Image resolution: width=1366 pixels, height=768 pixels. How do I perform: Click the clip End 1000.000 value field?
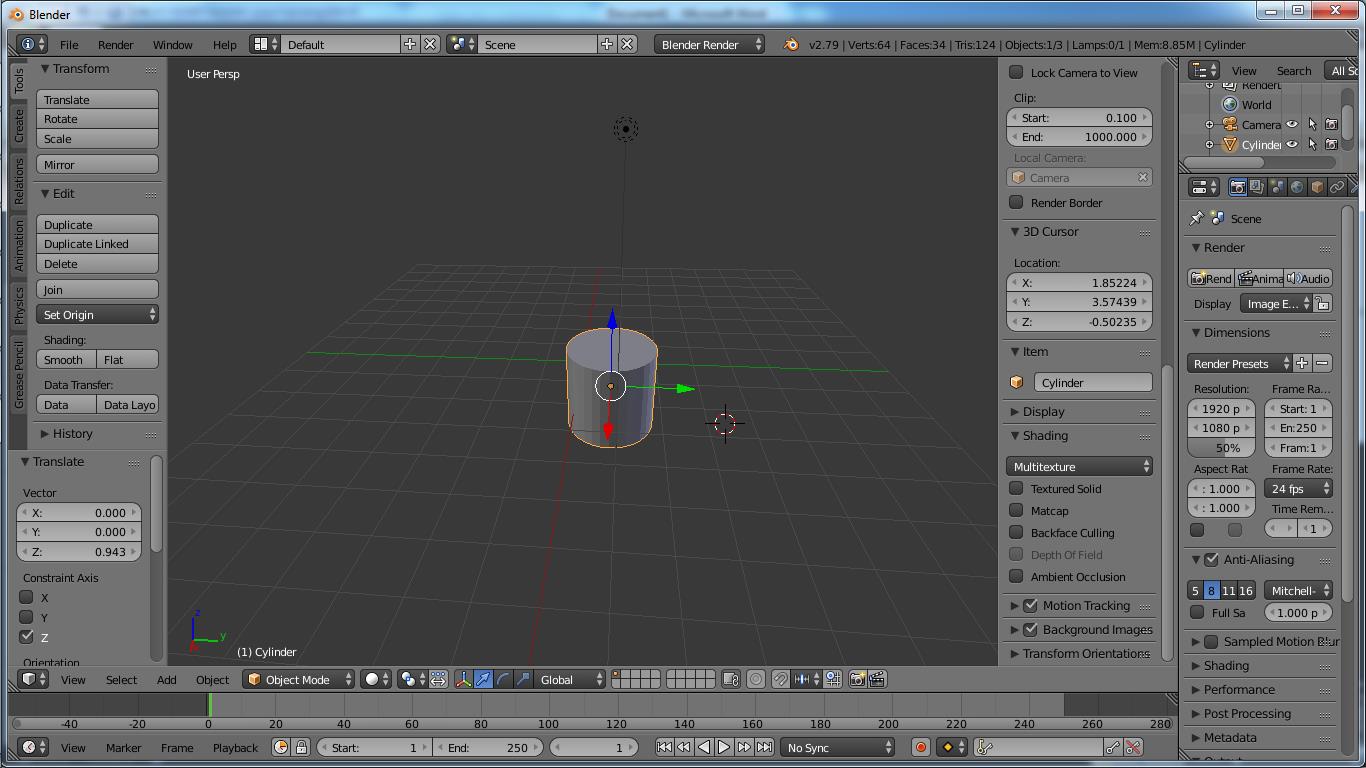1079,137
